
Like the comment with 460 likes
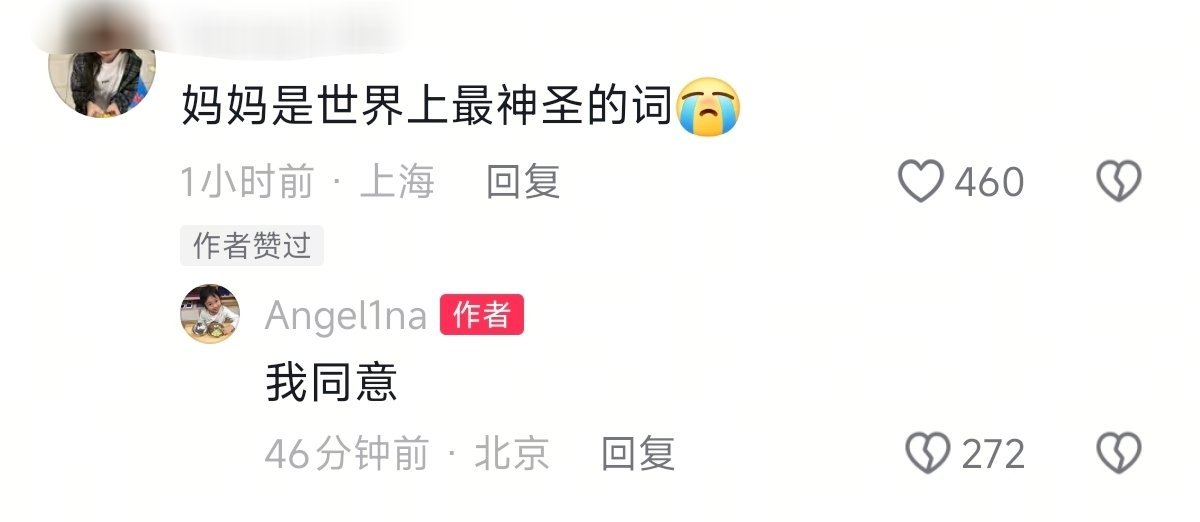pos(920,182)
